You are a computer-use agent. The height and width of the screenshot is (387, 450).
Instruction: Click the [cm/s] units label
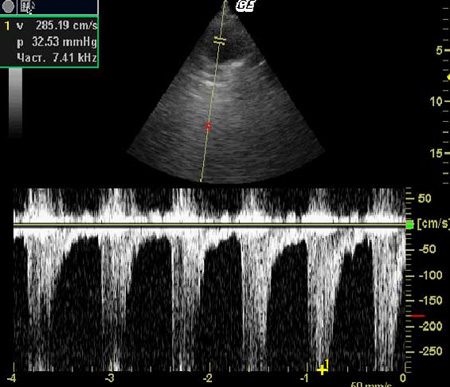tap(433, 224)
